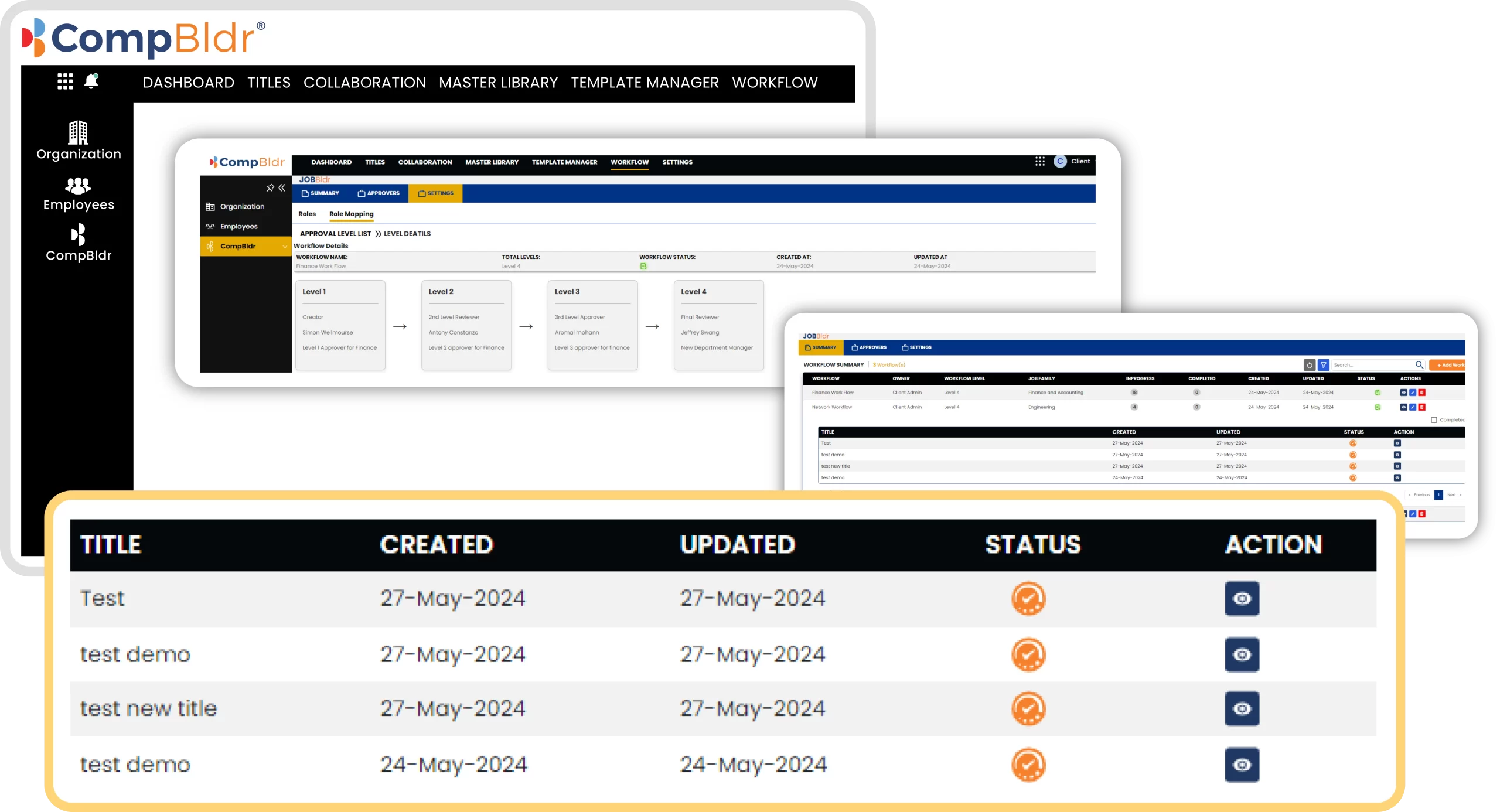Switch to APPROVERS tab in the Role Mapping window
Screen dimensions: 1500x812
click(379, 193)
